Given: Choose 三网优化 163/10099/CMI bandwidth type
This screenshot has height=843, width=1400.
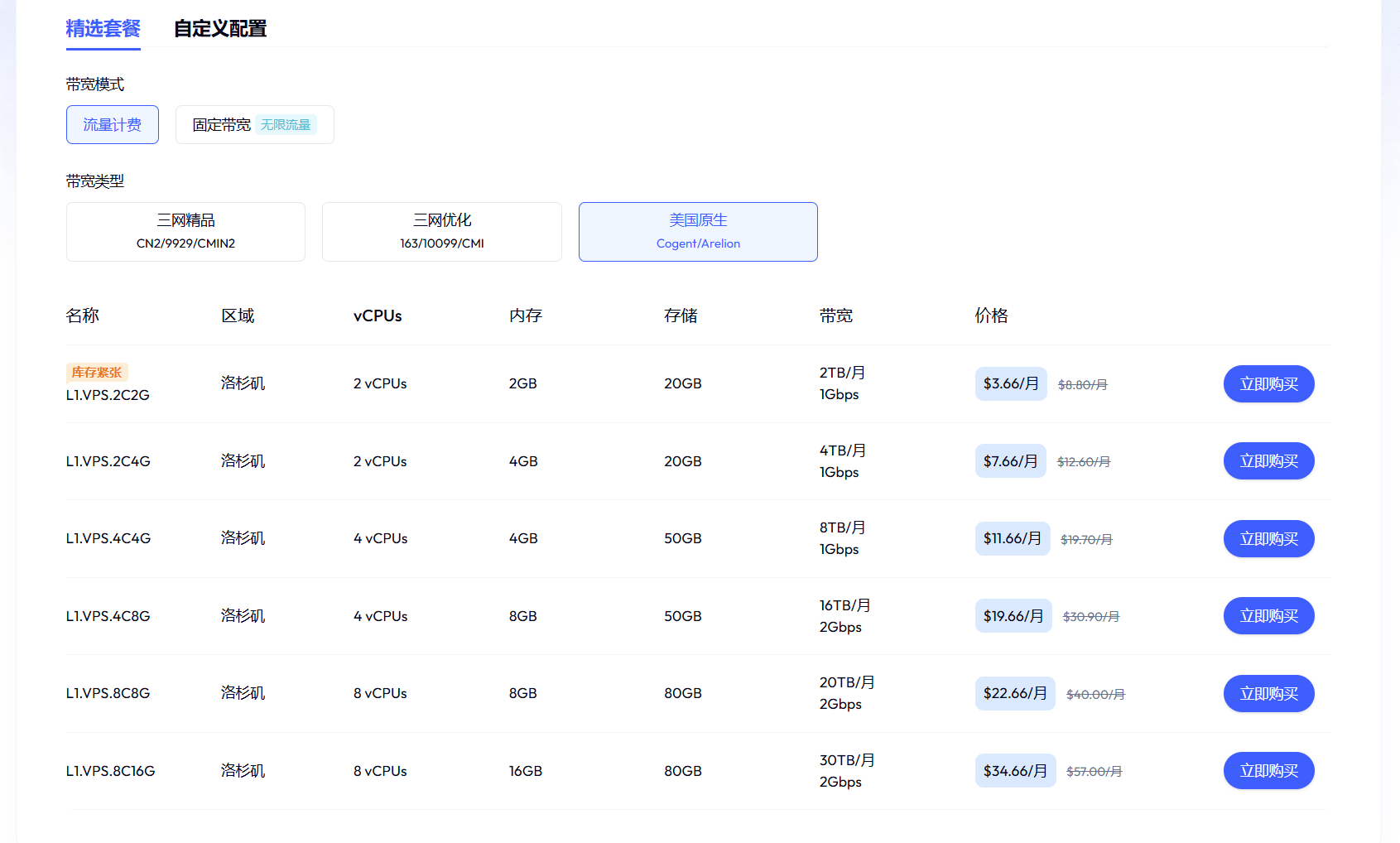Looking at the screenshot, I should pos(441,232).
